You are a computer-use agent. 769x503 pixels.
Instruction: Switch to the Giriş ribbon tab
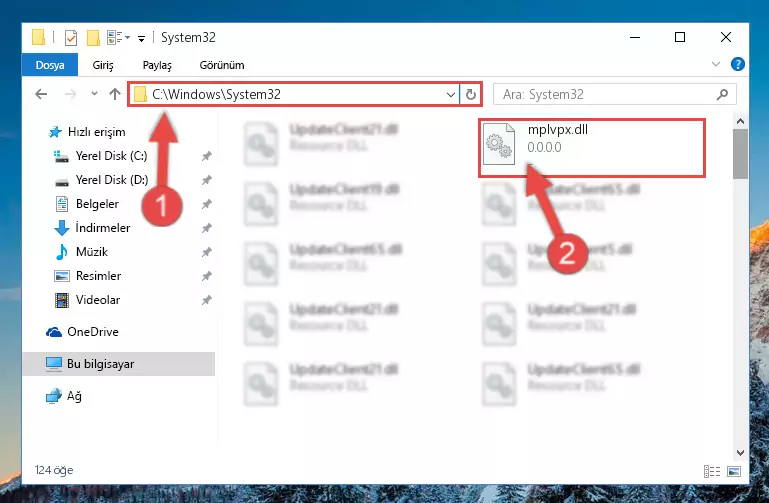tap(103, 65)
